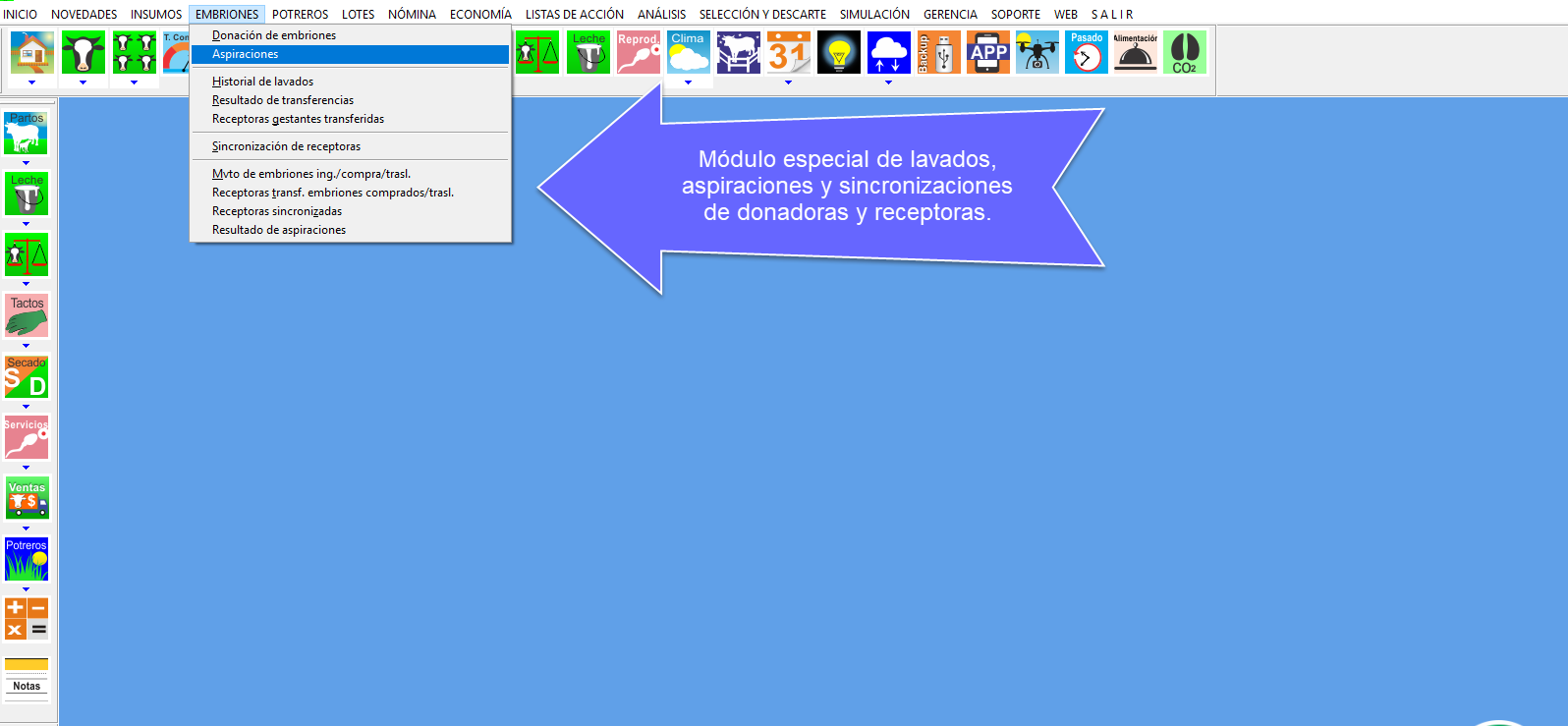Open the GERENCIA menu
Image resolution: width=1568 pixels, height=726 pixels.
click(x=950, y=14)
